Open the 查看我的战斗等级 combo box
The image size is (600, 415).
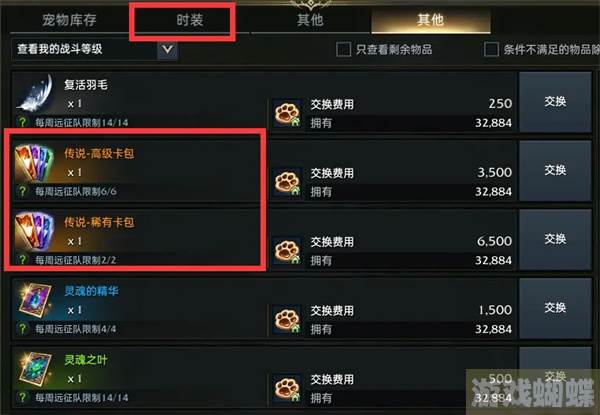click(95, 50)
